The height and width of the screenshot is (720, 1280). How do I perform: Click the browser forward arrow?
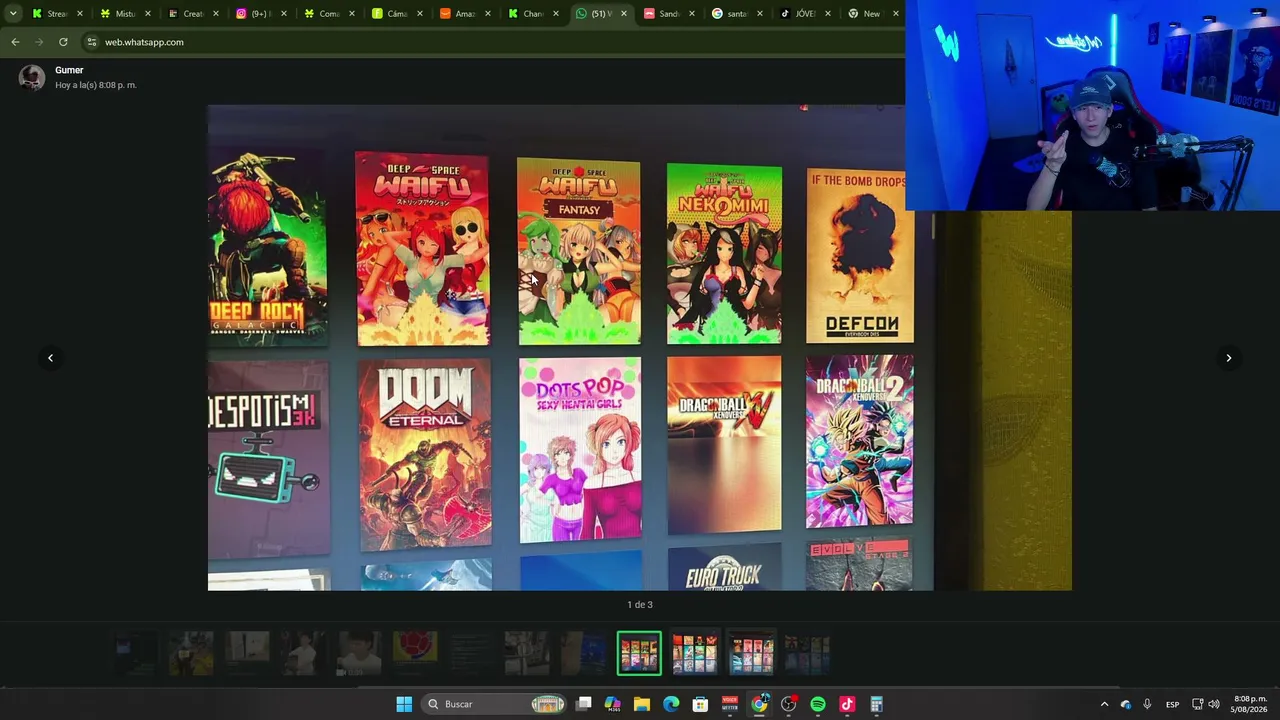click(x=39, y=42)
